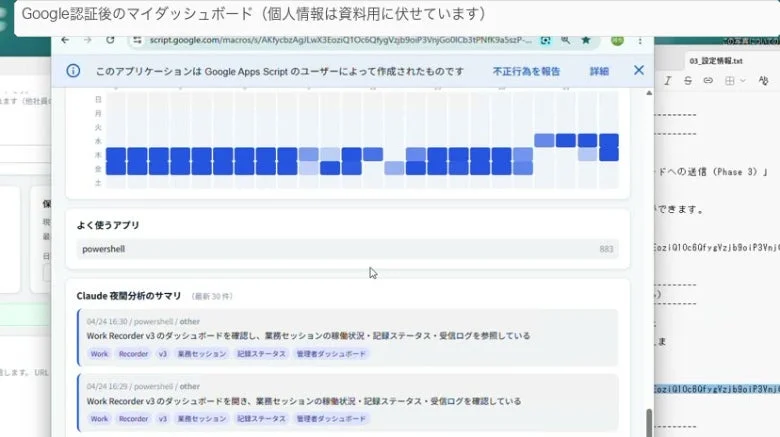The width and height of the screenshot is (780, 437).
Task: Switch to the 03_設定情報.txt tab in the editor
Action: [x=716, y=61]
